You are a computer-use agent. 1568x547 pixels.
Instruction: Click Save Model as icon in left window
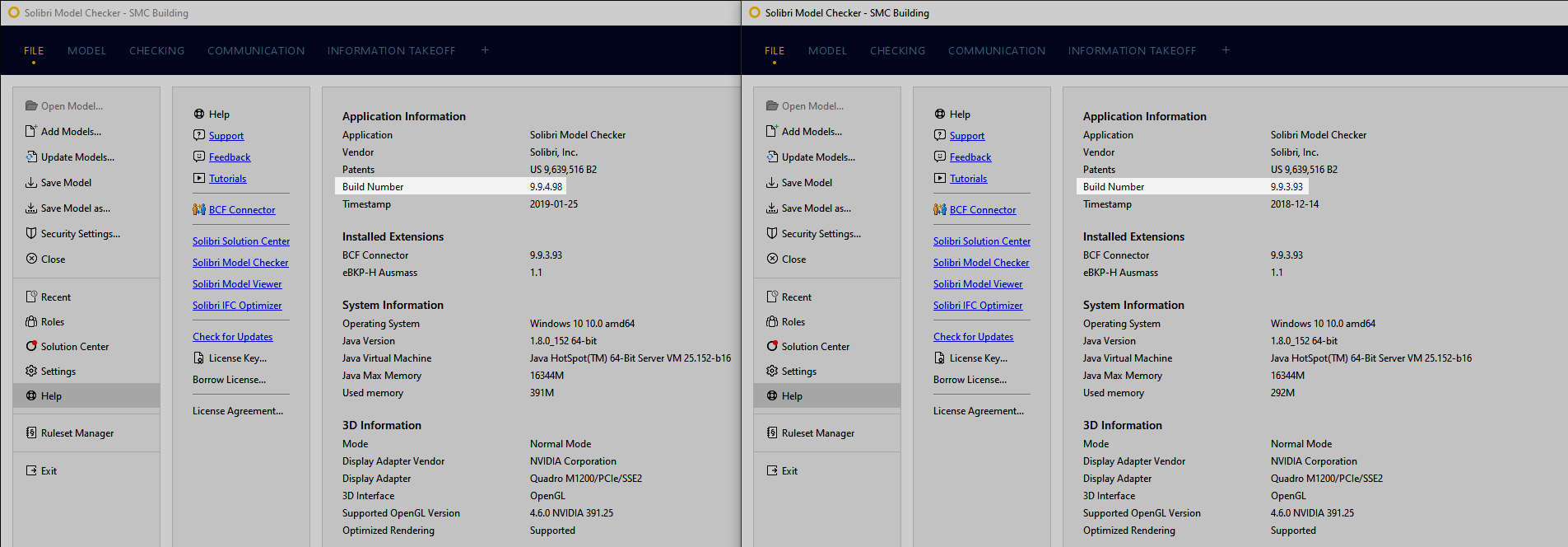31,208
